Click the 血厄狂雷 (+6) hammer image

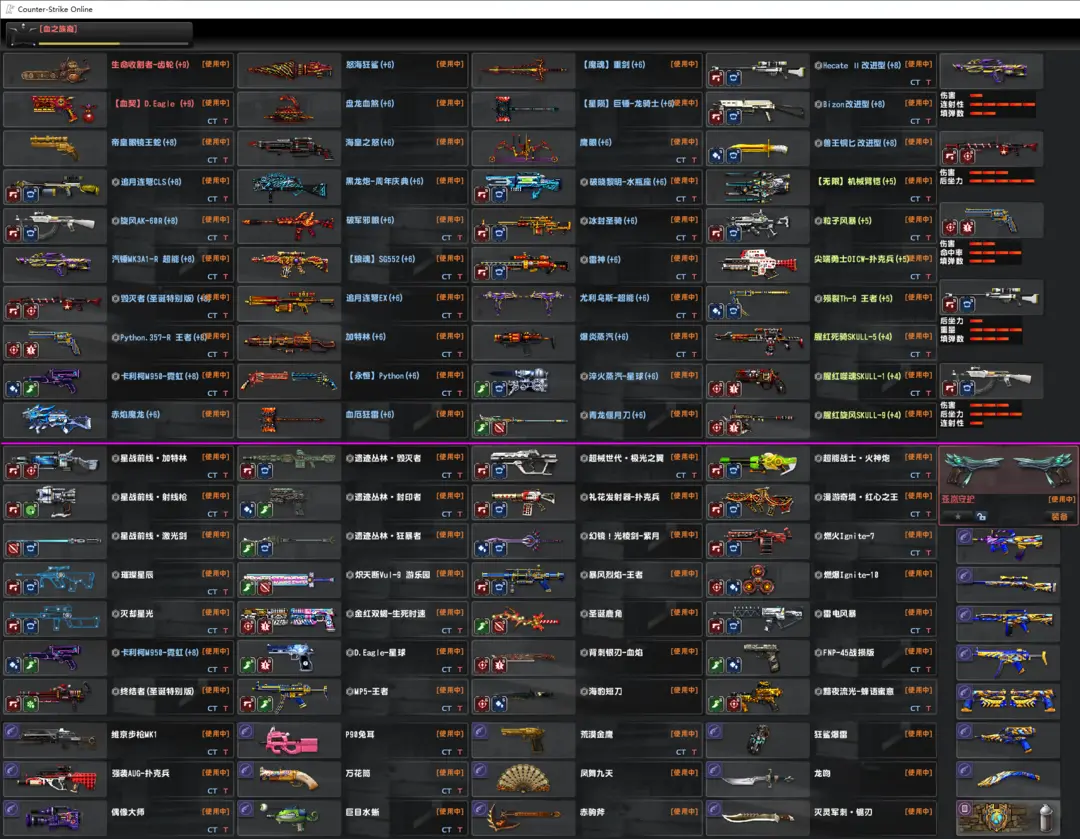[289, 420]
